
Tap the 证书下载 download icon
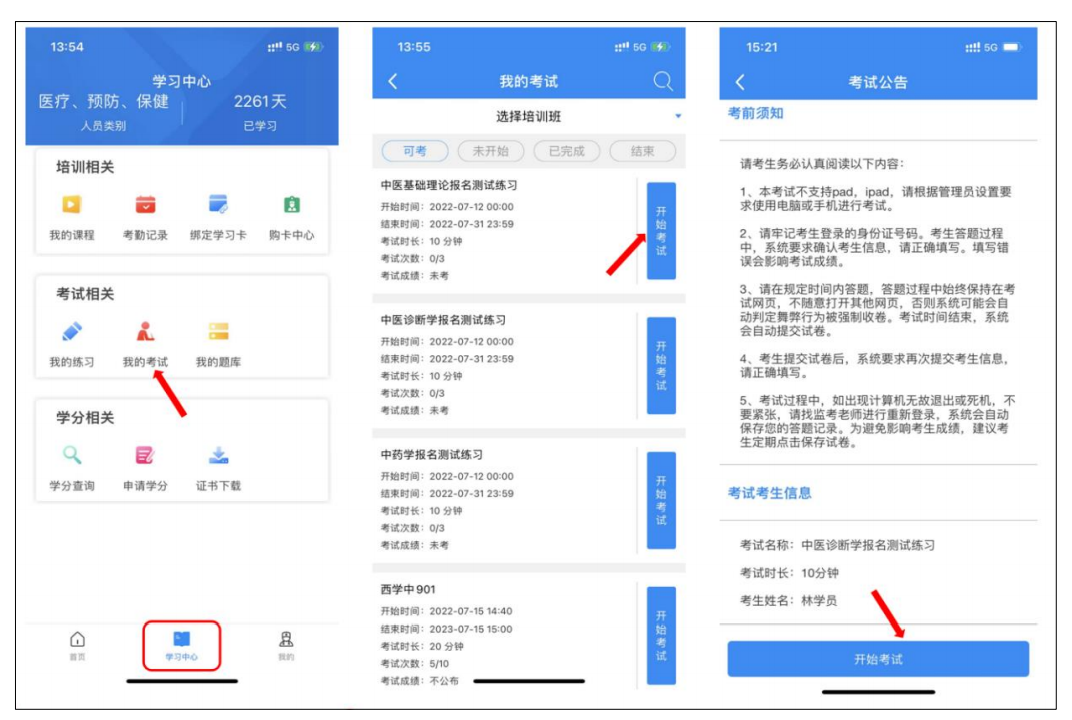218,456
